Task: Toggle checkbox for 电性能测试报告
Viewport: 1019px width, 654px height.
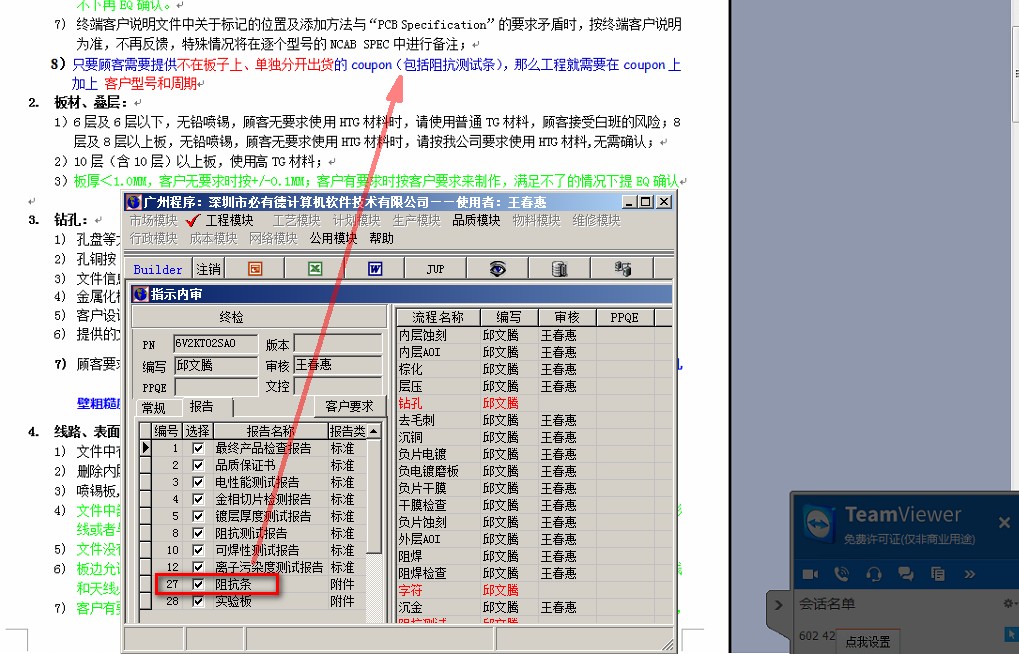Action: click(198, 482)
